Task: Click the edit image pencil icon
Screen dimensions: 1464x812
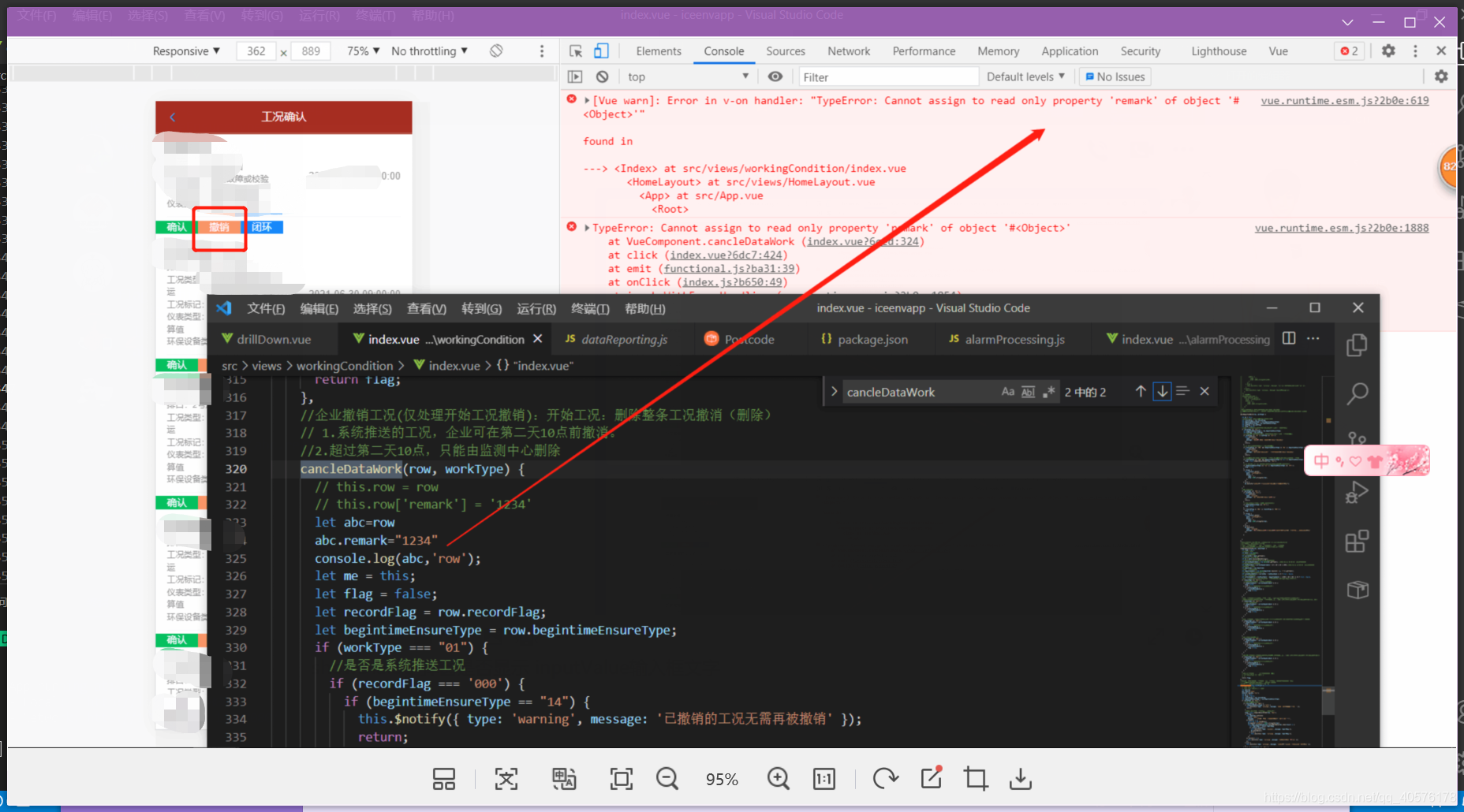Action: pyautogui.click(x=932, y=778)
